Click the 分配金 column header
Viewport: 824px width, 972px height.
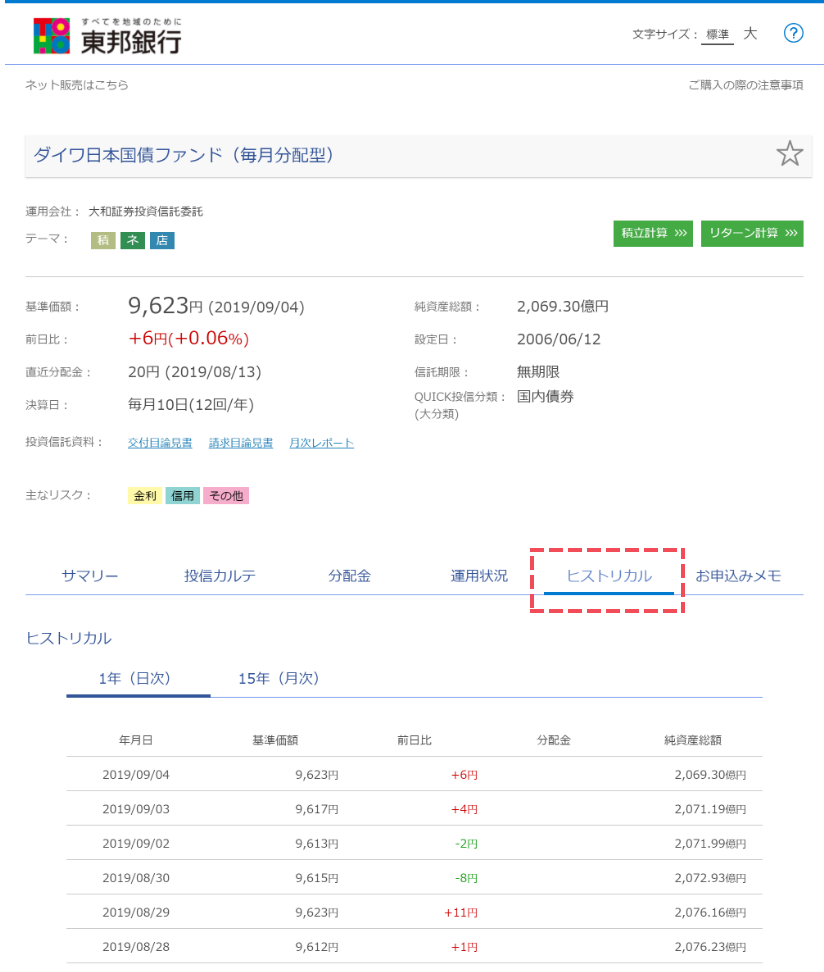tap(554, 740)
